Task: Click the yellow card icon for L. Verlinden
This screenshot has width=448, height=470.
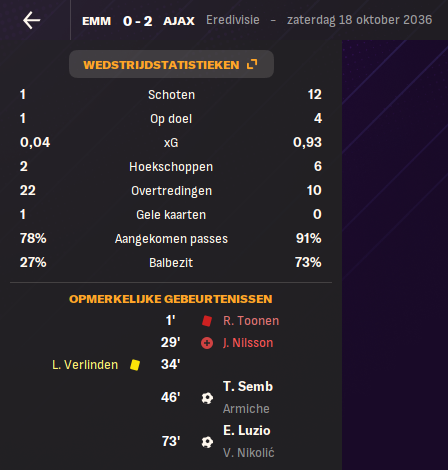Action: point(135,365)
